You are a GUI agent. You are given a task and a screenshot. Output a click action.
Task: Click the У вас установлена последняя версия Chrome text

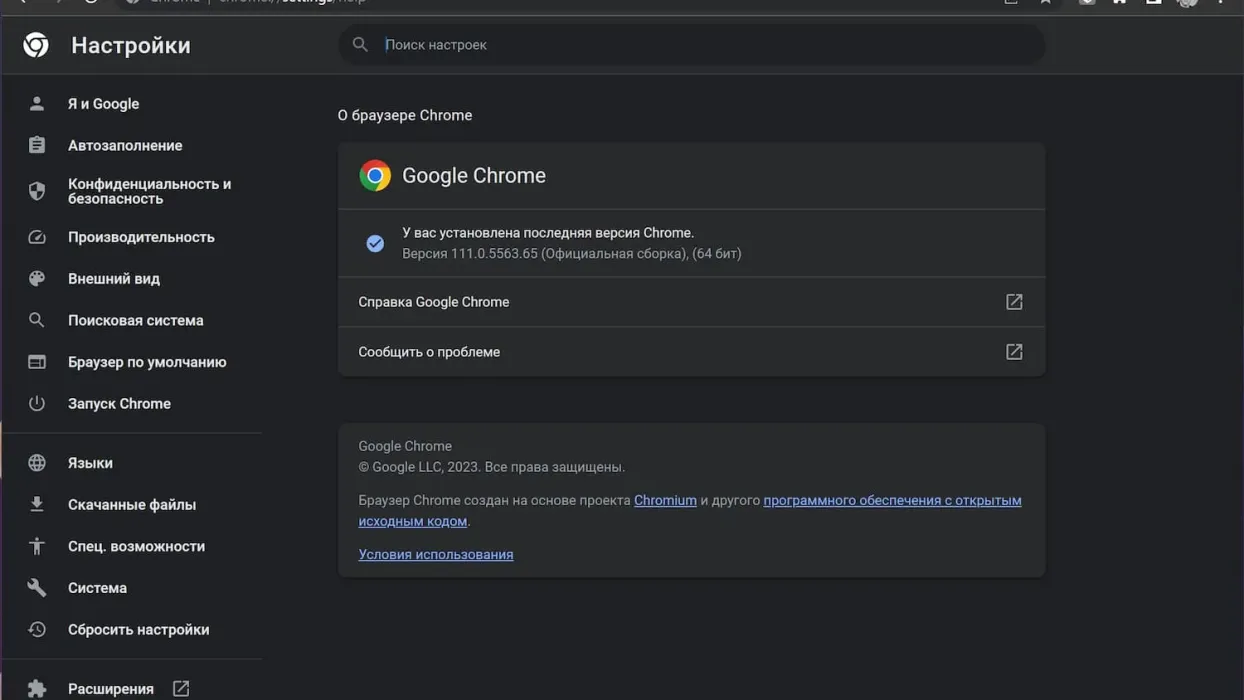click(x=548, y=233)
